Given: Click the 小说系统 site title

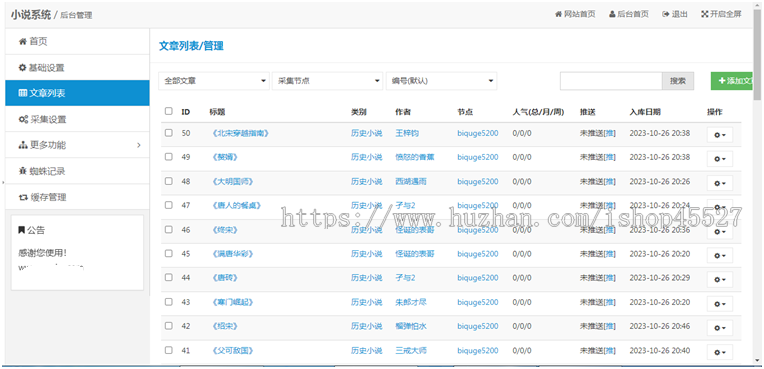Looking at the screenshot, I should pyautogui.click(x=31, y=15).
